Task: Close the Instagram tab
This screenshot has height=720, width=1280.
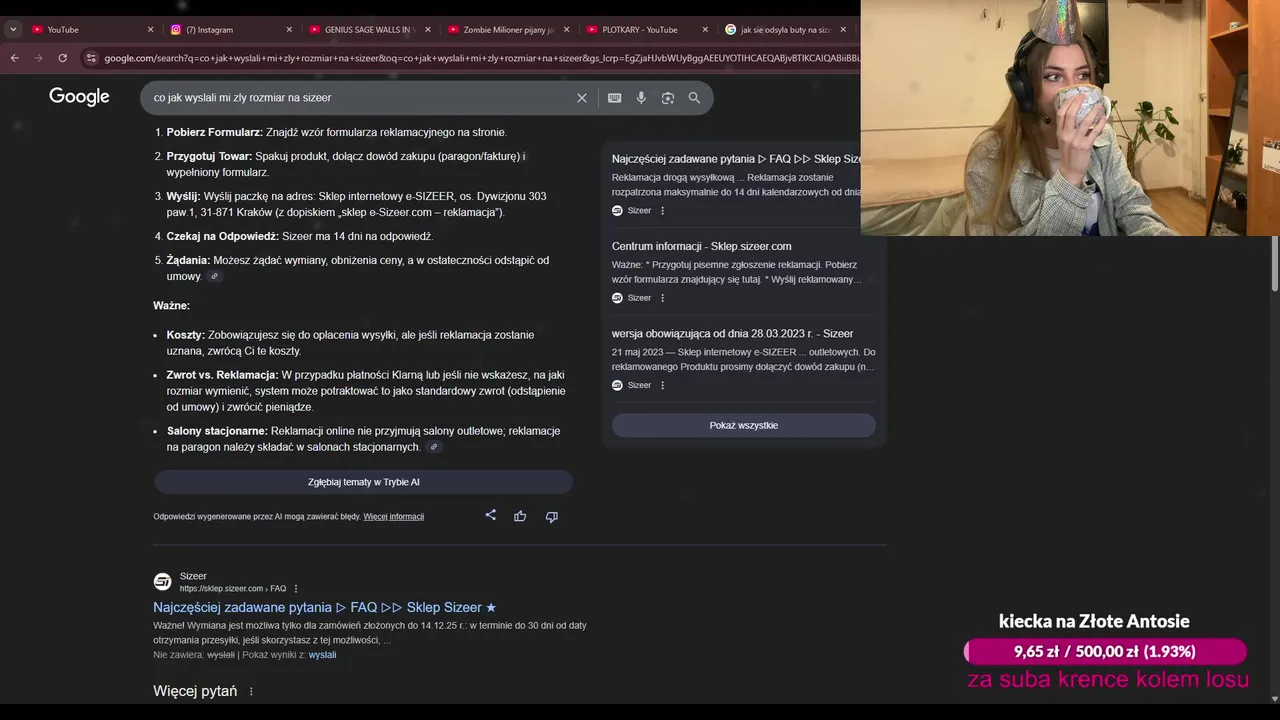Action: 289,30
